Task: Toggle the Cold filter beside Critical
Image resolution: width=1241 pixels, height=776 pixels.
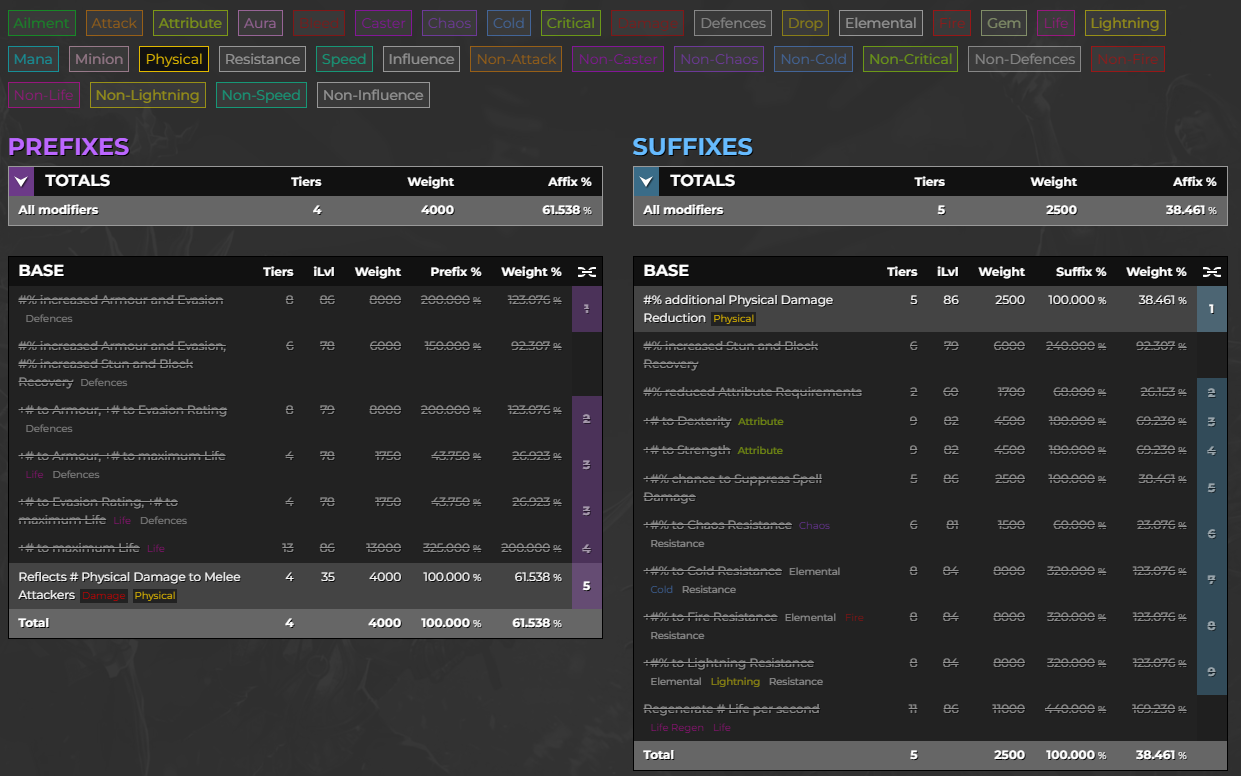Action: [x=509, y=23]
